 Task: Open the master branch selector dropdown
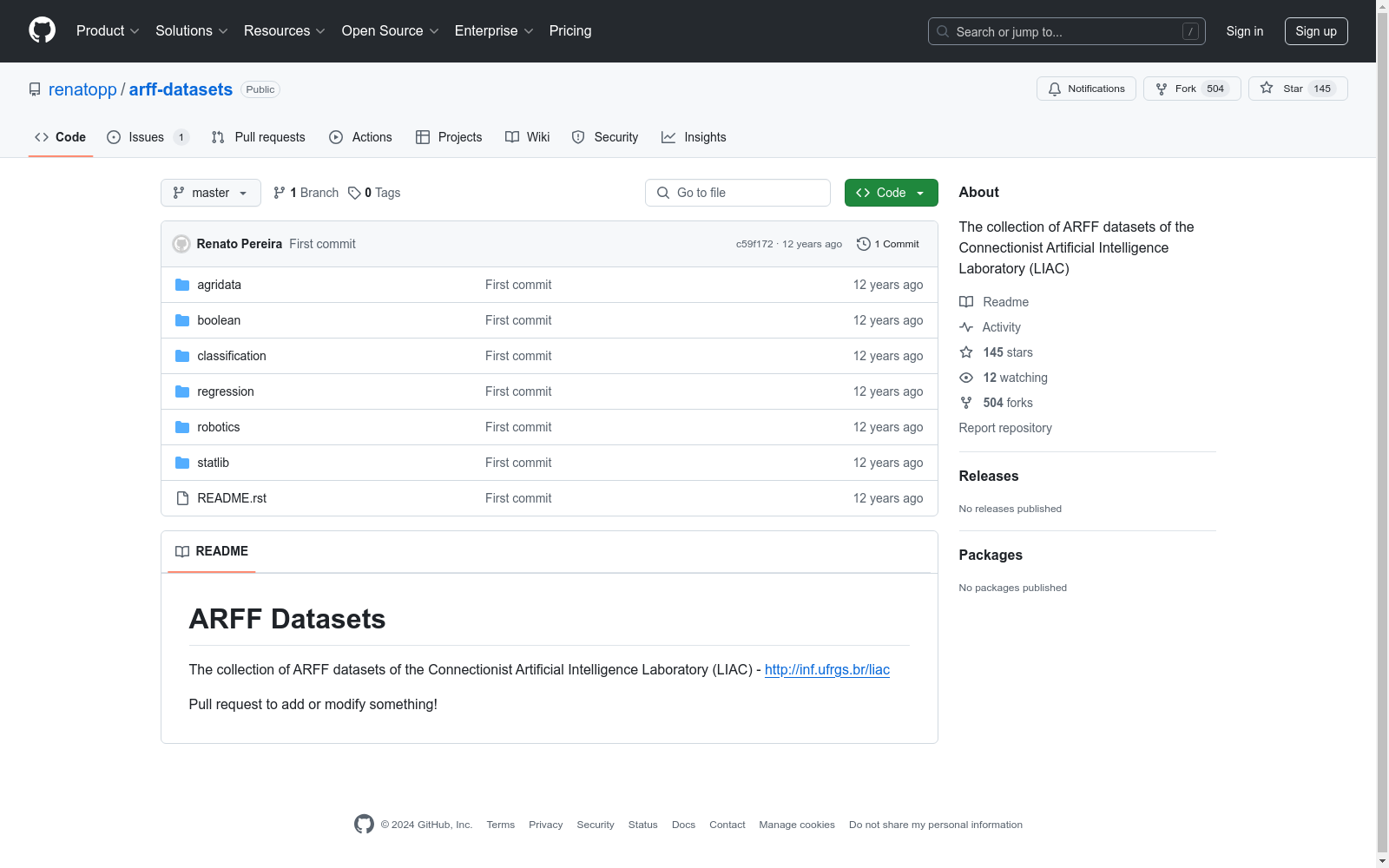coord(211,193)
